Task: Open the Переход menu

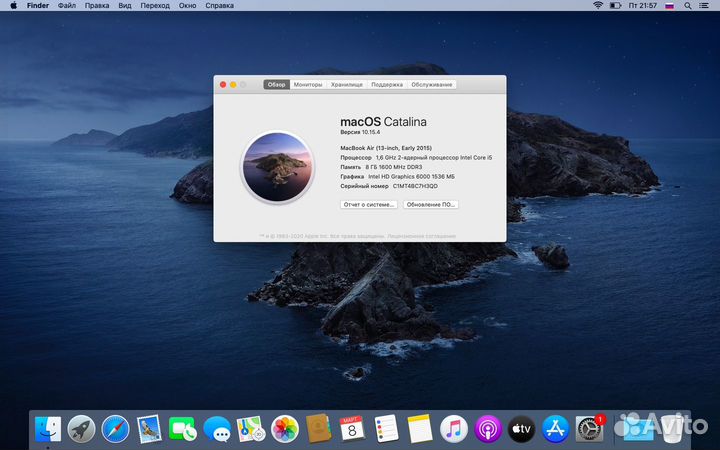Action: [155, 6]
